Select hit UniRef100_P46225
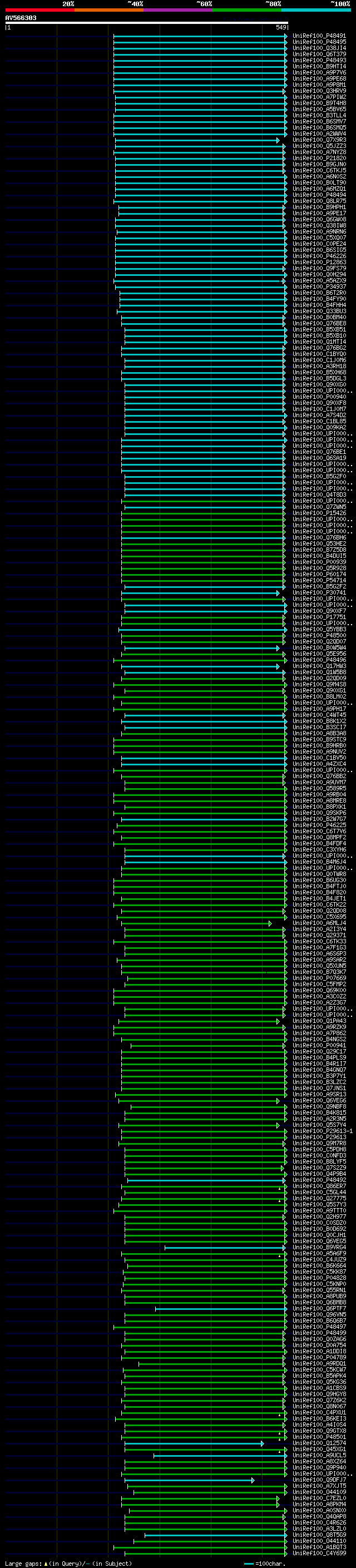Viewport: 356px width, 1568px height. (x=319, y=825)
